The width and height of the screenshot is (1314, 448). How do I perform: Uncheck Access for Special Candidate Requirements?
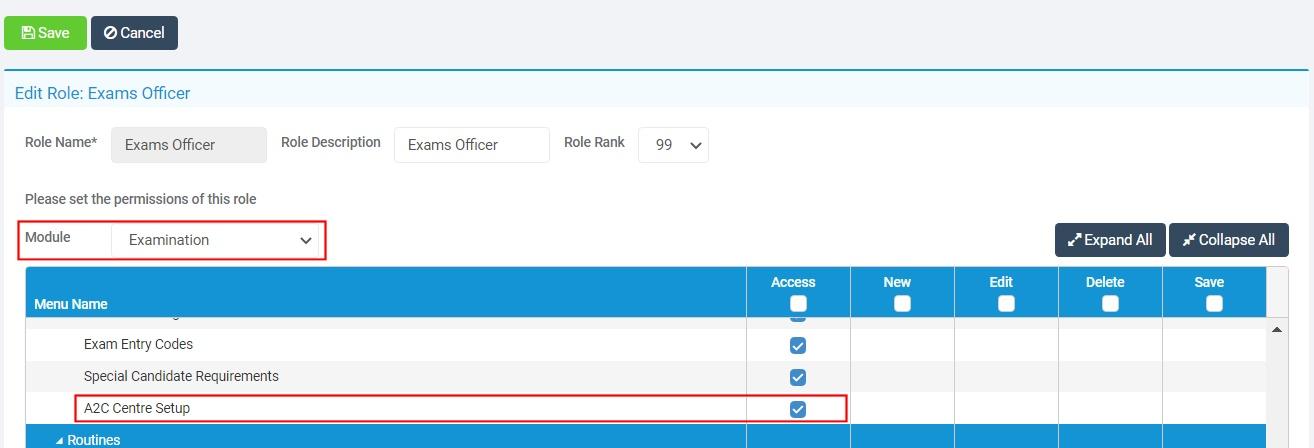coord(798,378)
